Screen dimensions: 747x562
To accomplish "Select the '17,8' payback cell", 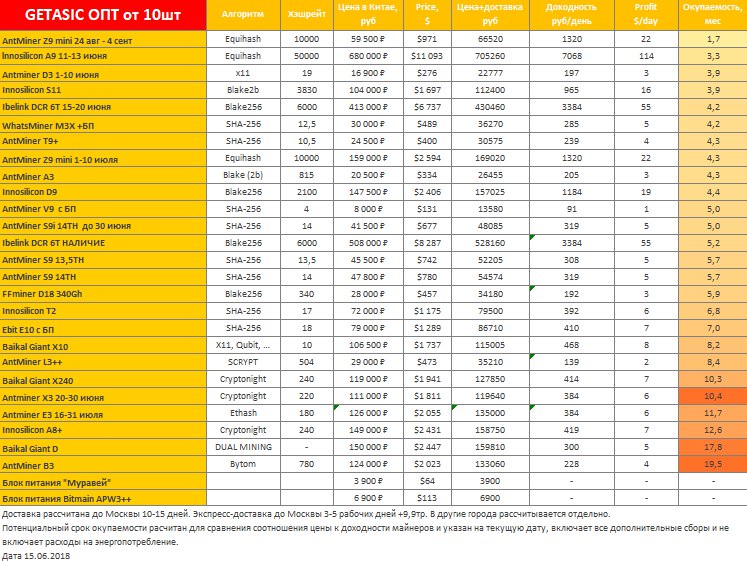I will (x=713, y=447).
